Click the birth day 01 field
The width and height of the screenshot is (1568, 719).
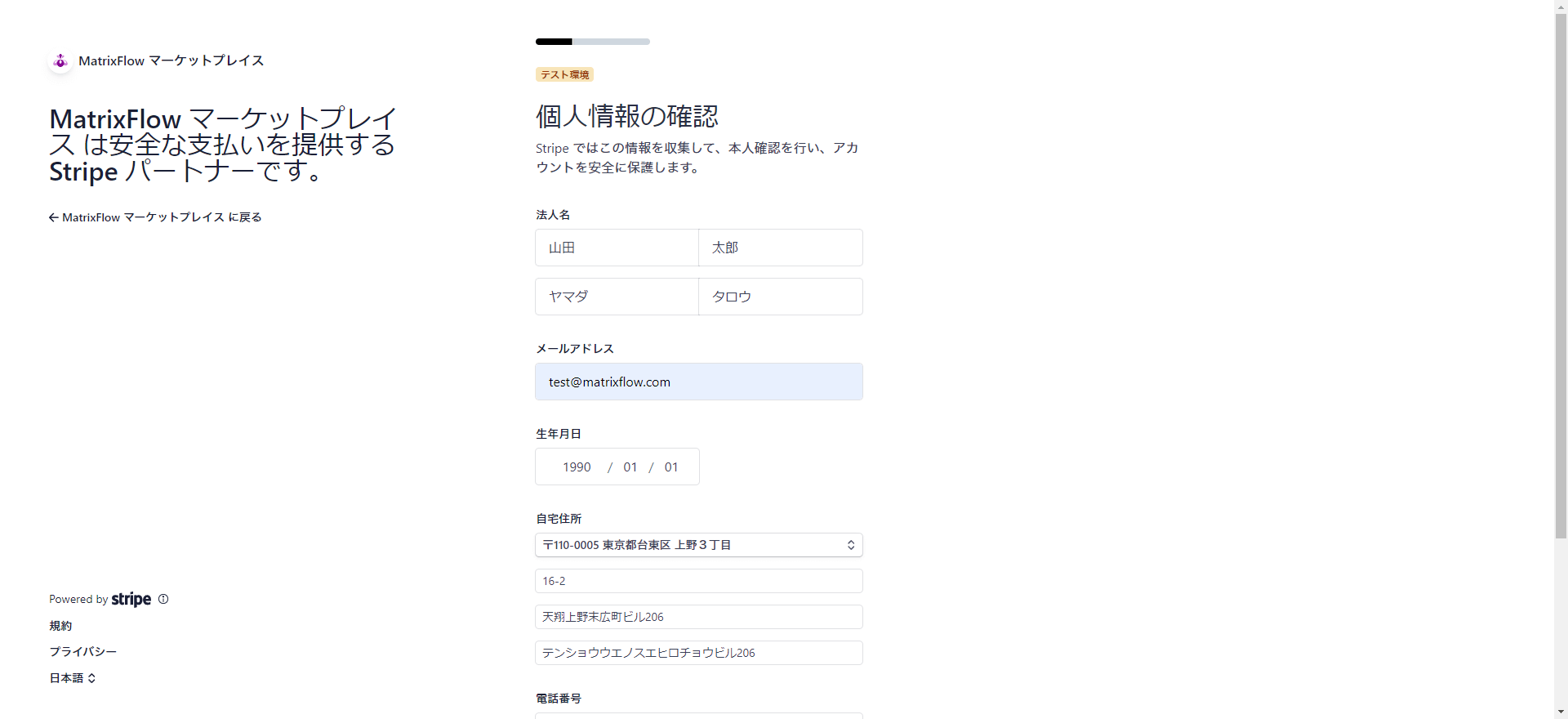point(671,467)
